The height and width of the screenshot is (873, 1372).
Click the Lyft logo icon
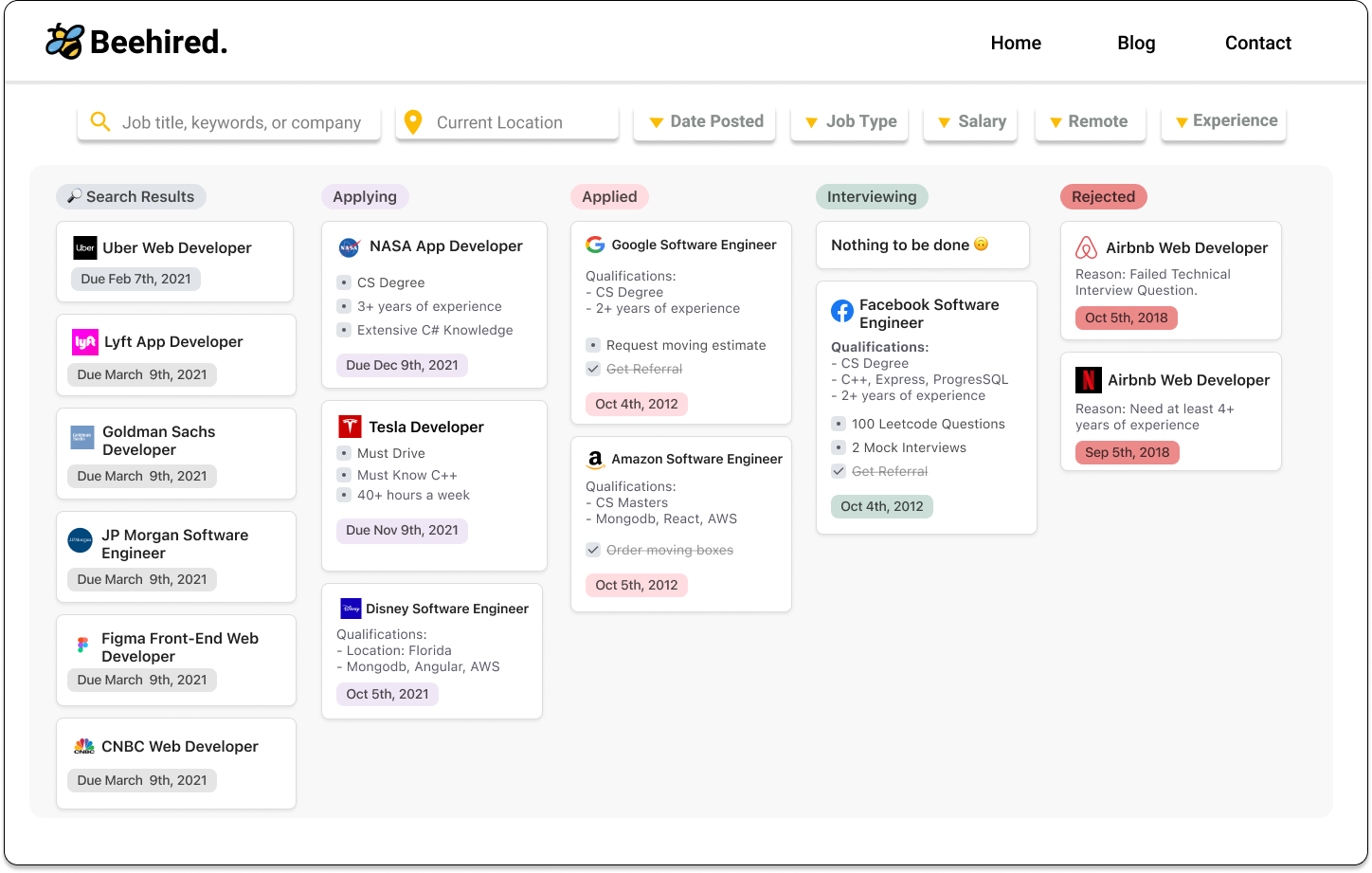(85, 342)
